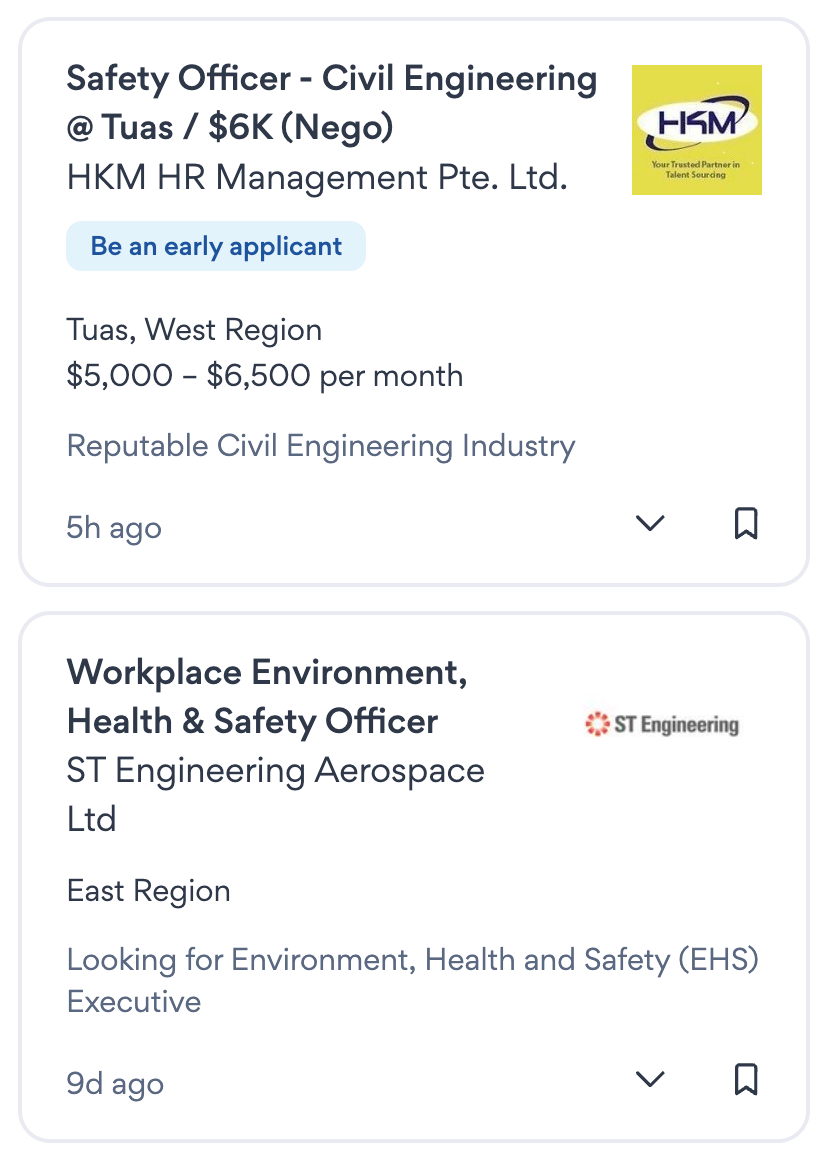The width and height of the screenshot is (838, 1154).
Task: Click the 'Be an early applicant' badge
Action: (216, 246)
